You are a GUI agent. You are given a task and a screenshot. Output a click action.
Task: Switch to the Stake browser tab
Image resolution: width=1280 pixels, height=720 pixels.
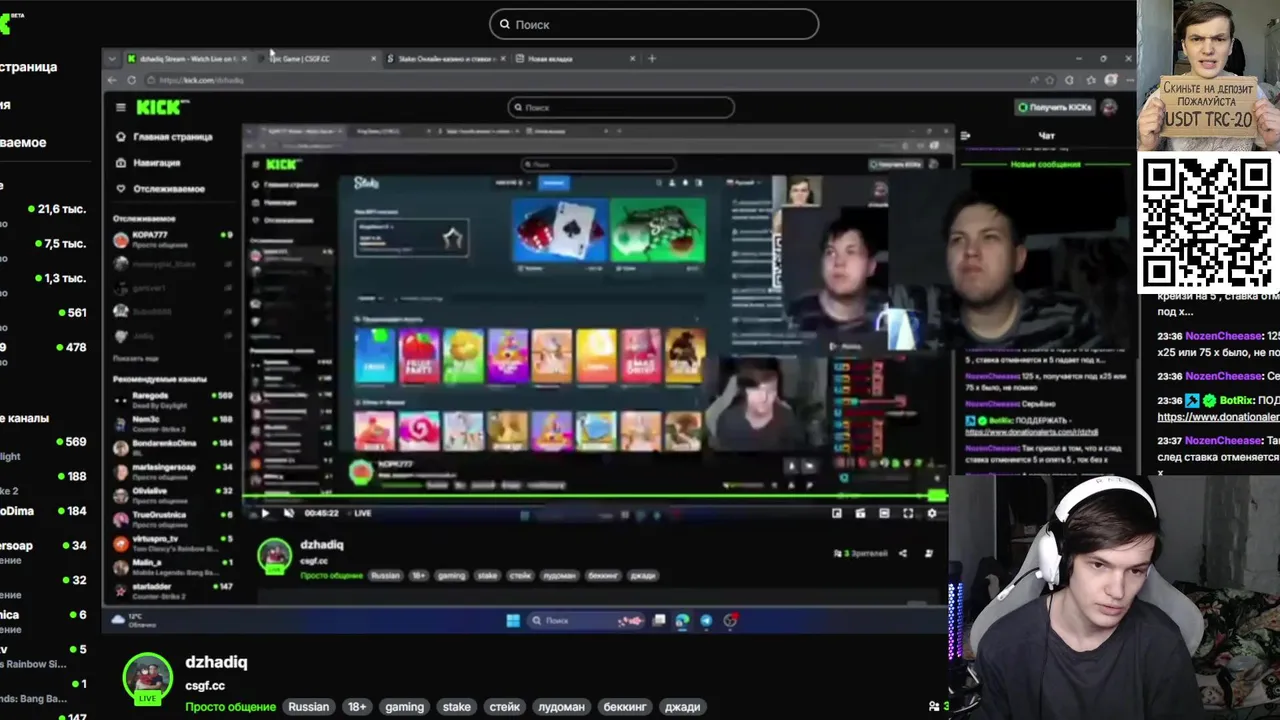click(445, 59)
